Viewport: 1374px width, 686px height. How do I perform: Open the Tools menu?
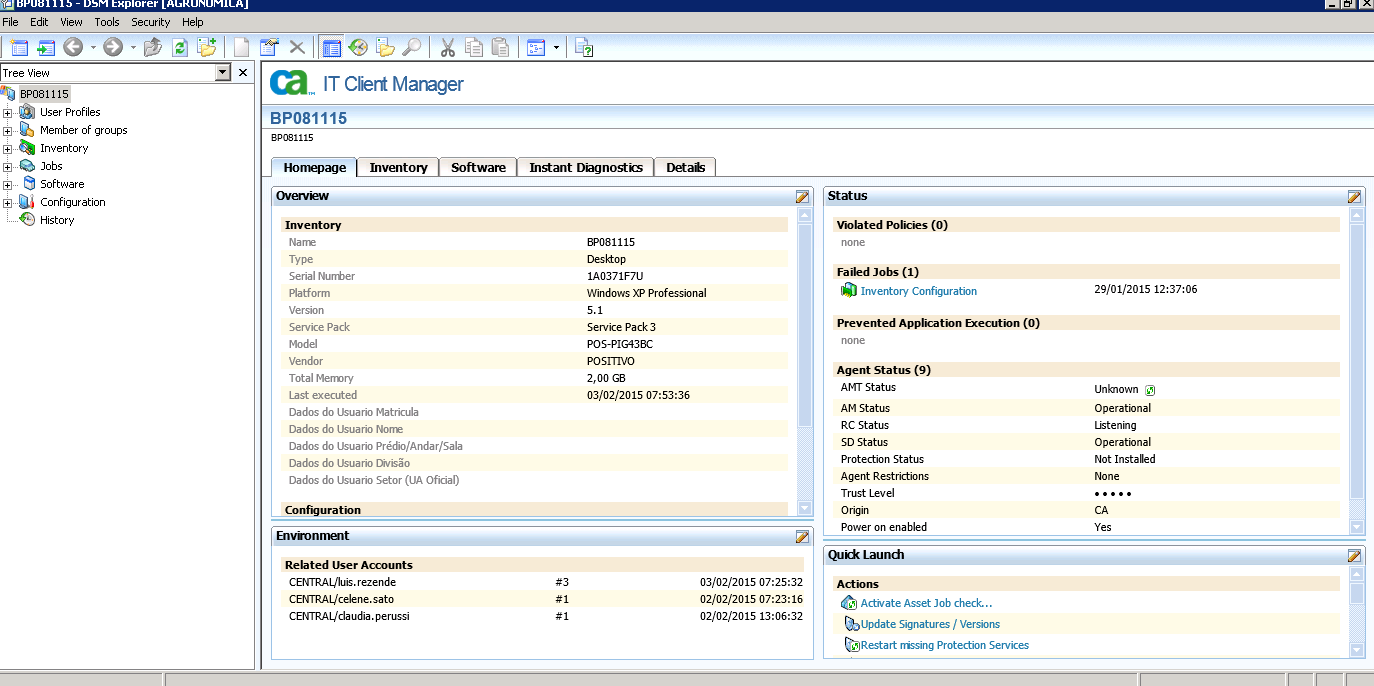click(x=106, y=21)
